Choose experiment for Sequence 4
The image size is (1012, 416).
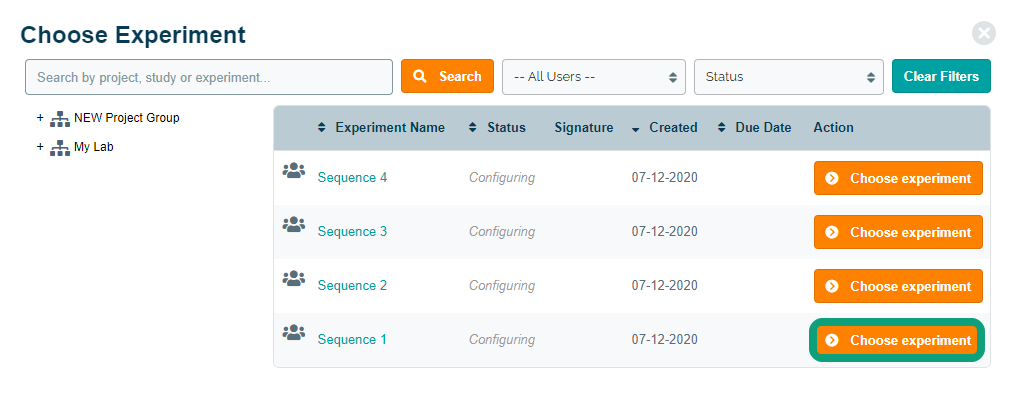898,178
